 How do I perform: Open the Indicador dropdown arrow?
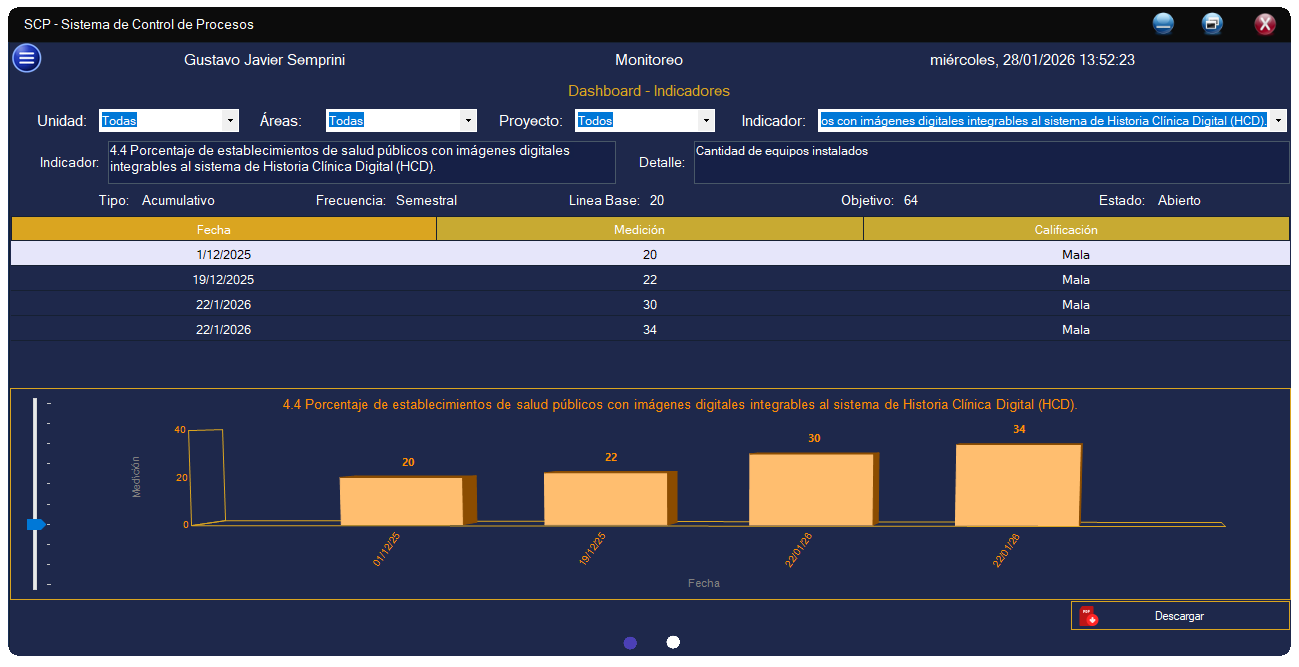1279,121
